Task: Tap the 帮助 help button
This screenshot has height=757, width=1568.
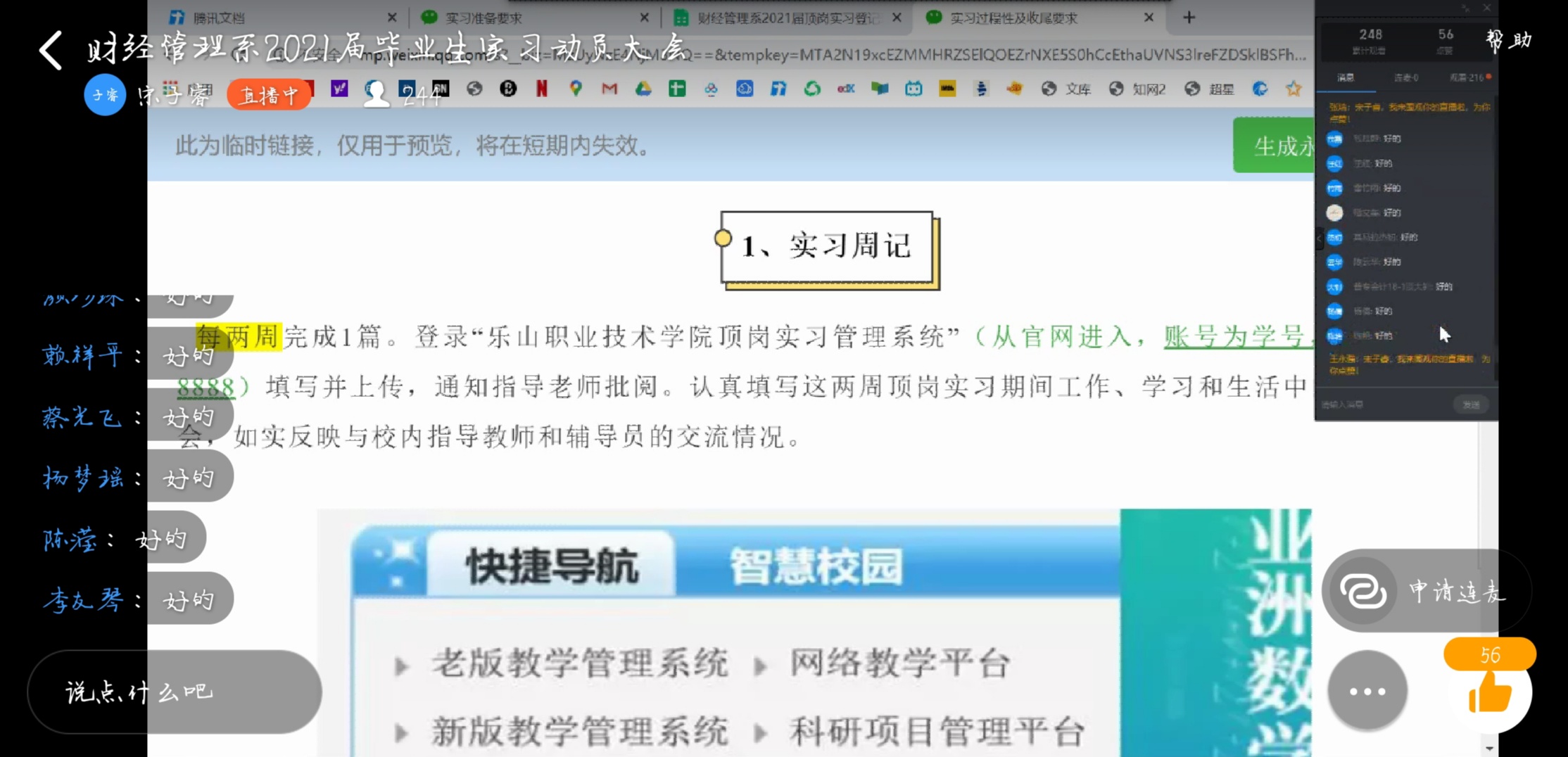Action: tap(1508, 40)
